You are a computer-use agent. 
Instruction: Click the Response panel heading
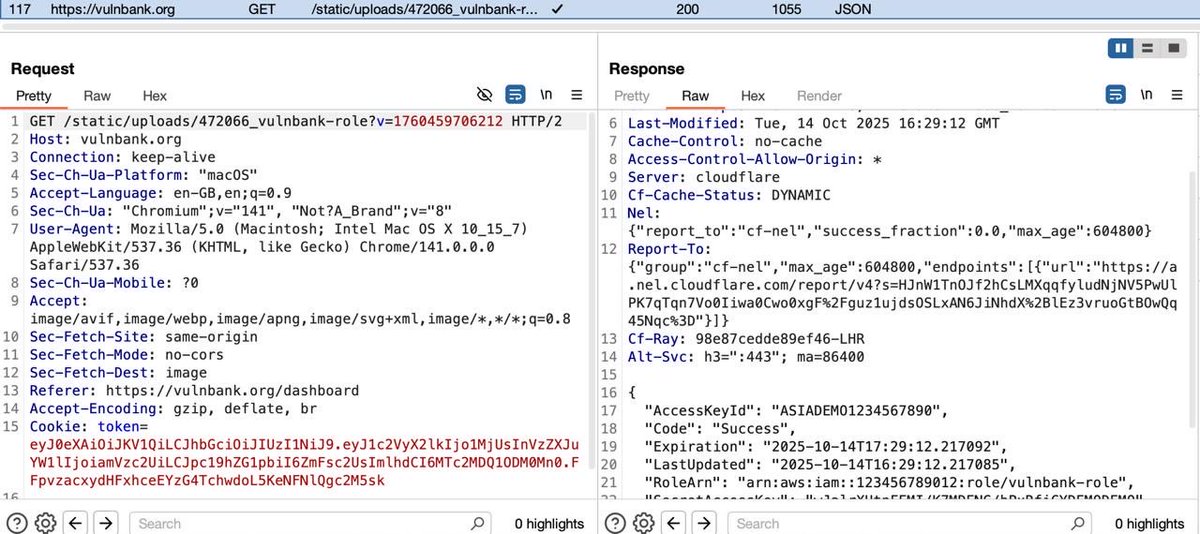pyautogui.click(x=647, y=69)
